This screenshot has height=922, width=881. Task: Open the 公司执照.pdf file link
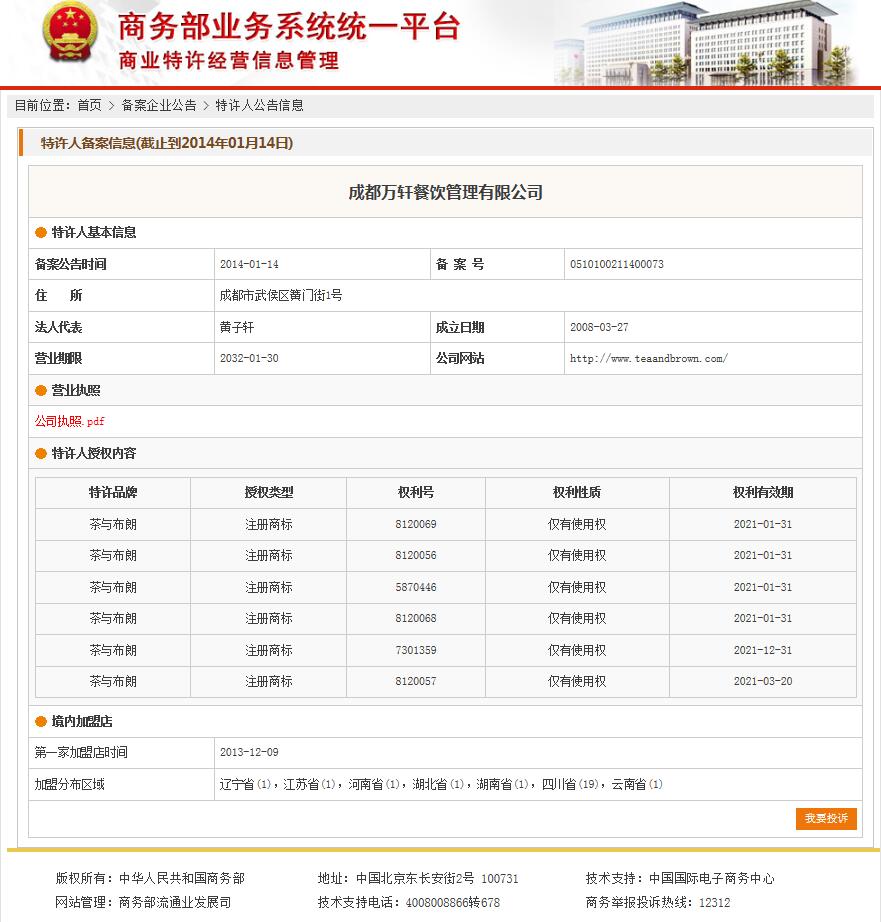point(70,421)
